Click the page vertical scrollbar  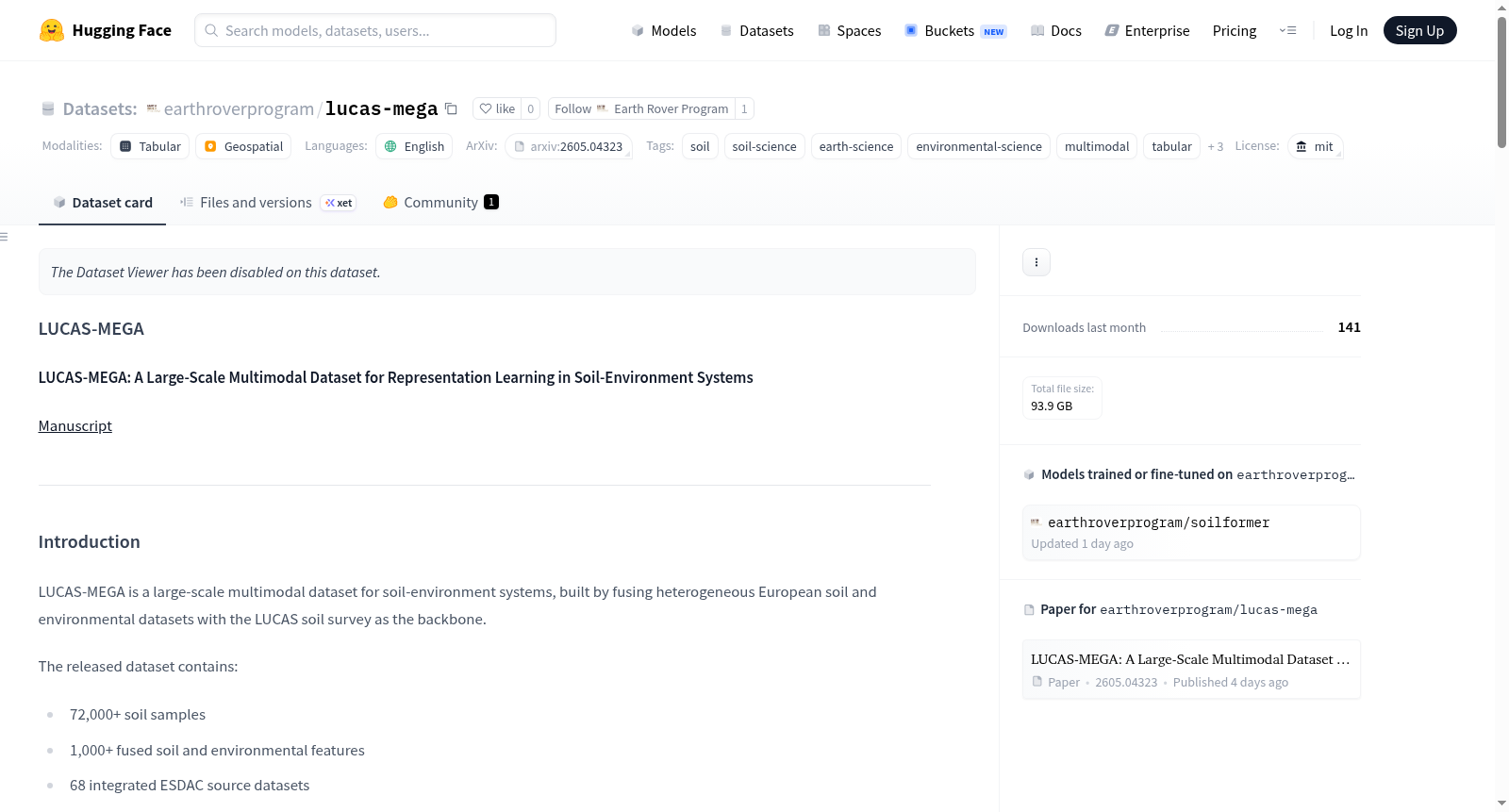[1501, 83]
